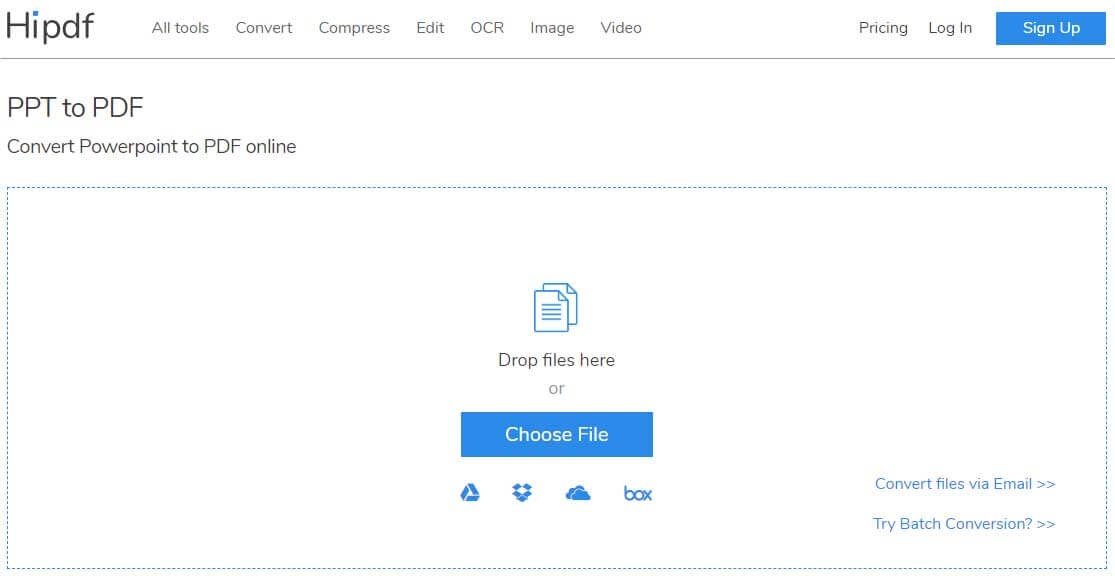Screen dimensions: 1115x576
Task: Log In to your account
Action: point(949,28)
